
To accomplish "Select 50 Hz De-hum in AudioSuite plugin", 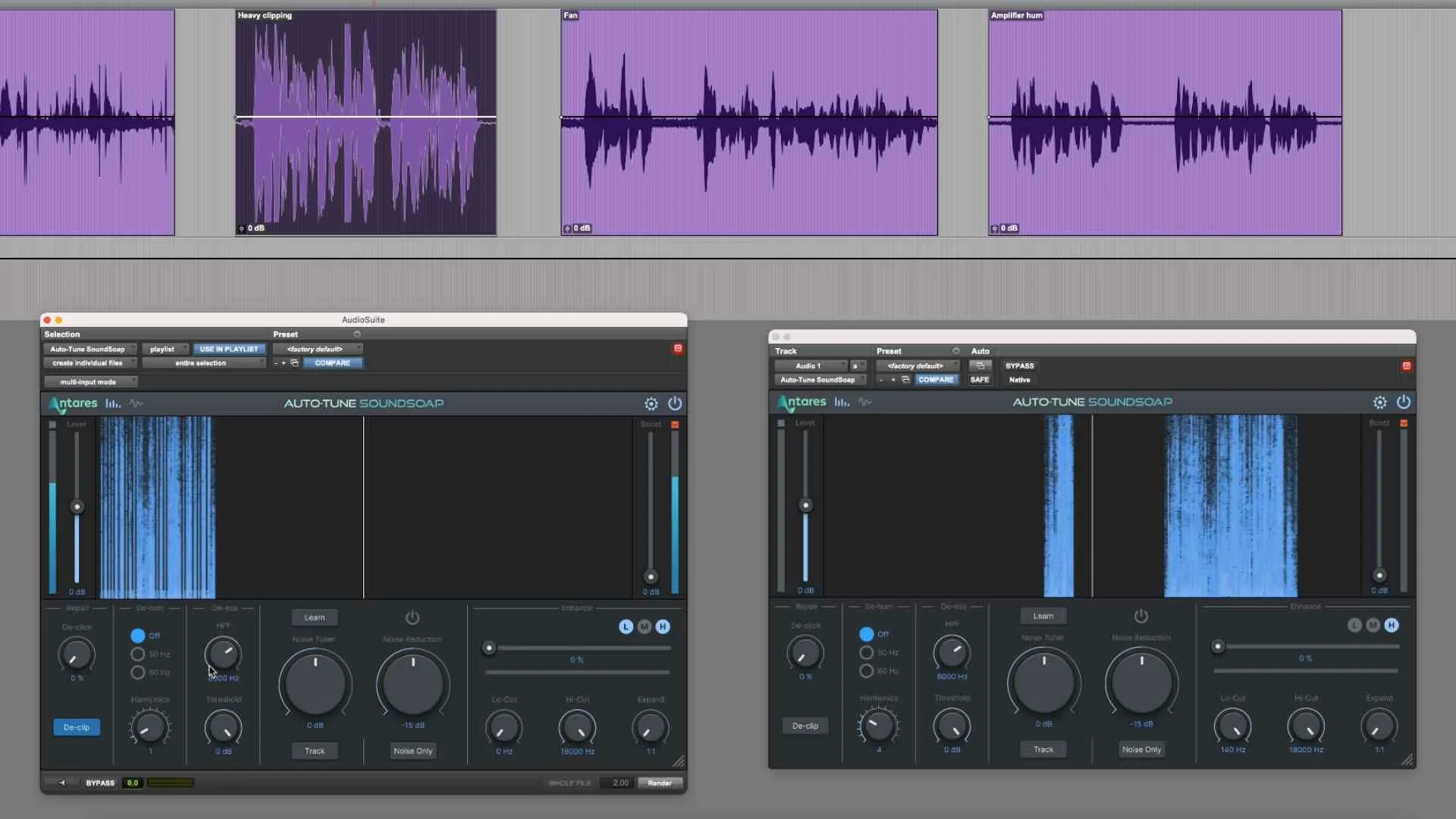I will click(138, 654).
